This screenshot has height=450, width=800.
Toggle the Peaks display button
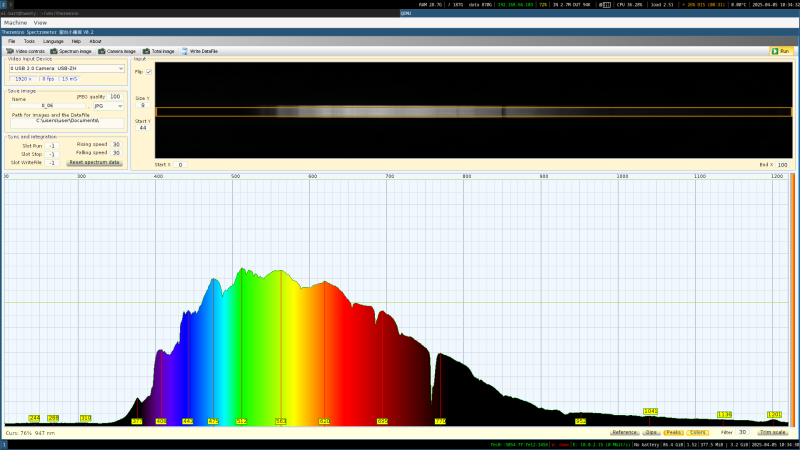(x=674, y=432)
